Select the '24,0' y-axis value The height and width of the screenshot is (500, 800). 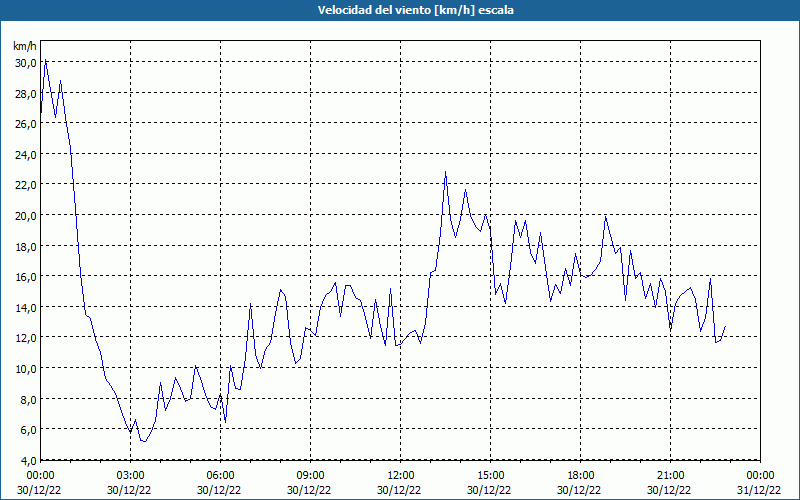click(26, 154)
